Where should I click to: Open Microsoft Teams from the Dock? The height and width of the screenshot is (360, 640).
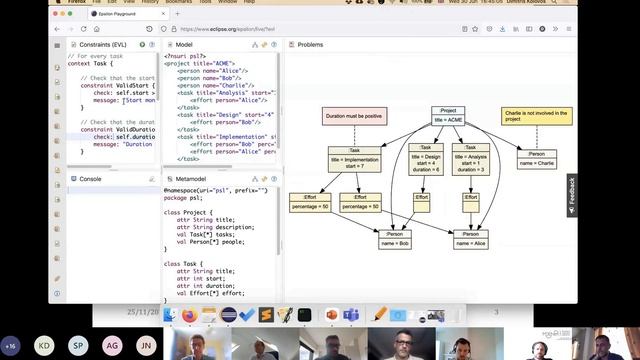(x=351, y=315)
